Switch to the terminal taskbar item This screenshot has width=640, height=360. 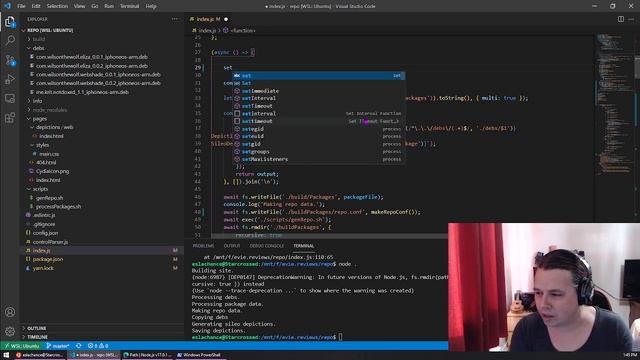tap(40, 355)
